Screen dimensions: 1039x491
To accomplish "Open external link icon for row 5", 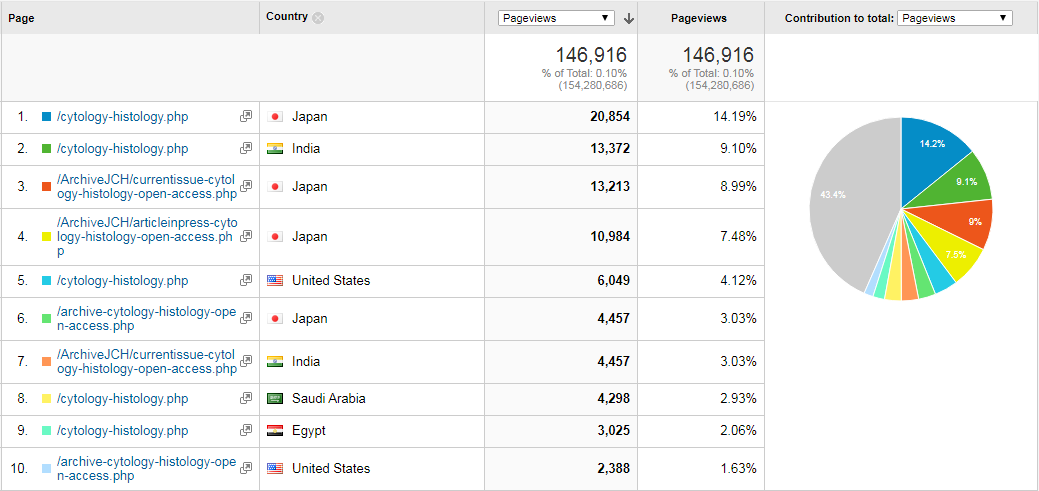I will click(246, 280).
